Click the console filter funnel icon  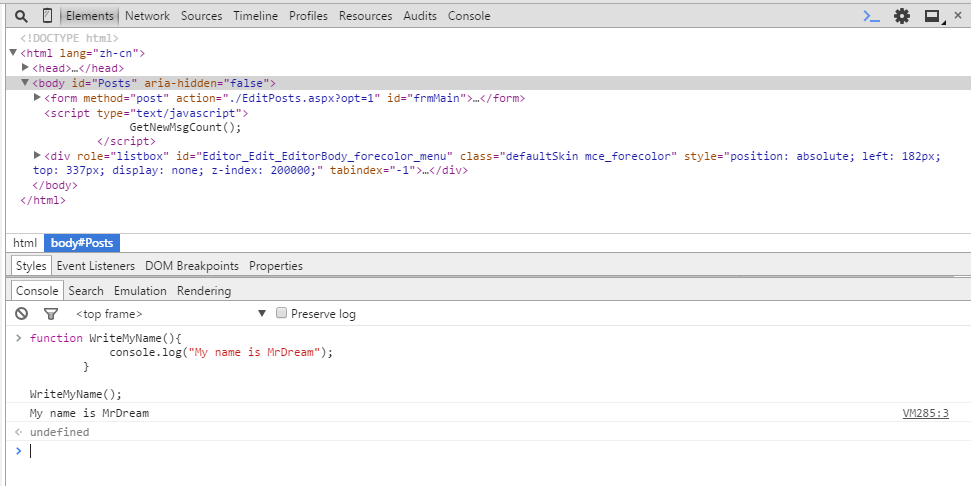tap(51, 314)
